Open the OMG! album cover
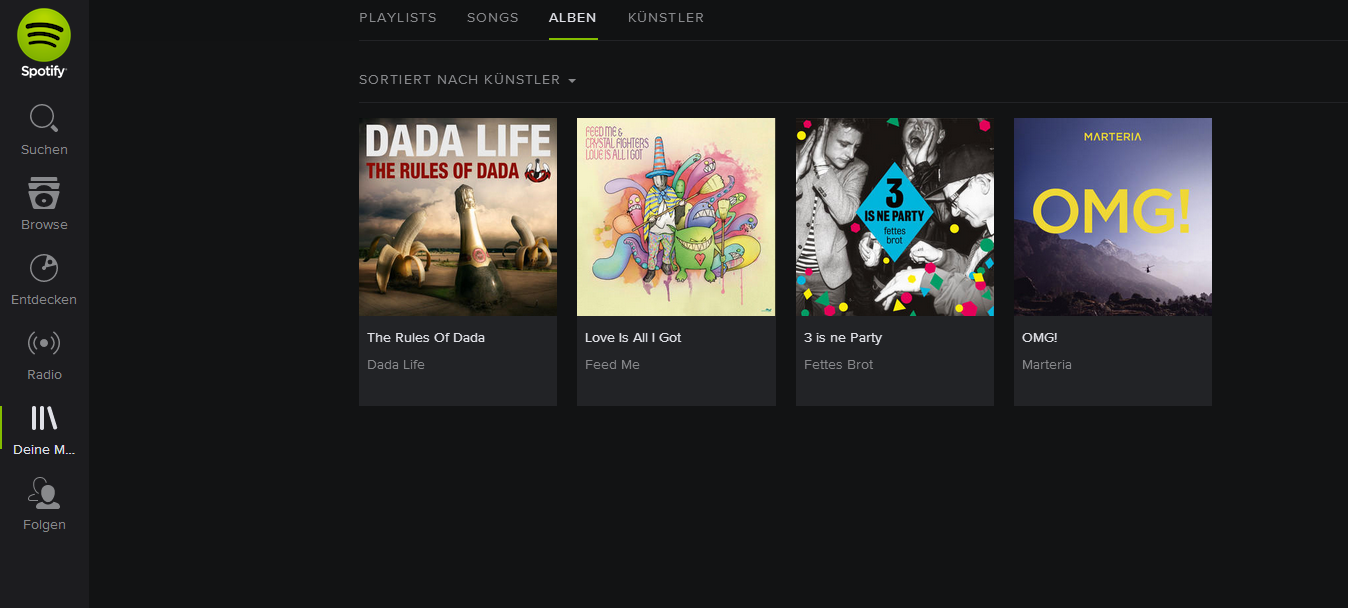The image size is (1348, 608). pyautogui.click(x=1113, y=217)
